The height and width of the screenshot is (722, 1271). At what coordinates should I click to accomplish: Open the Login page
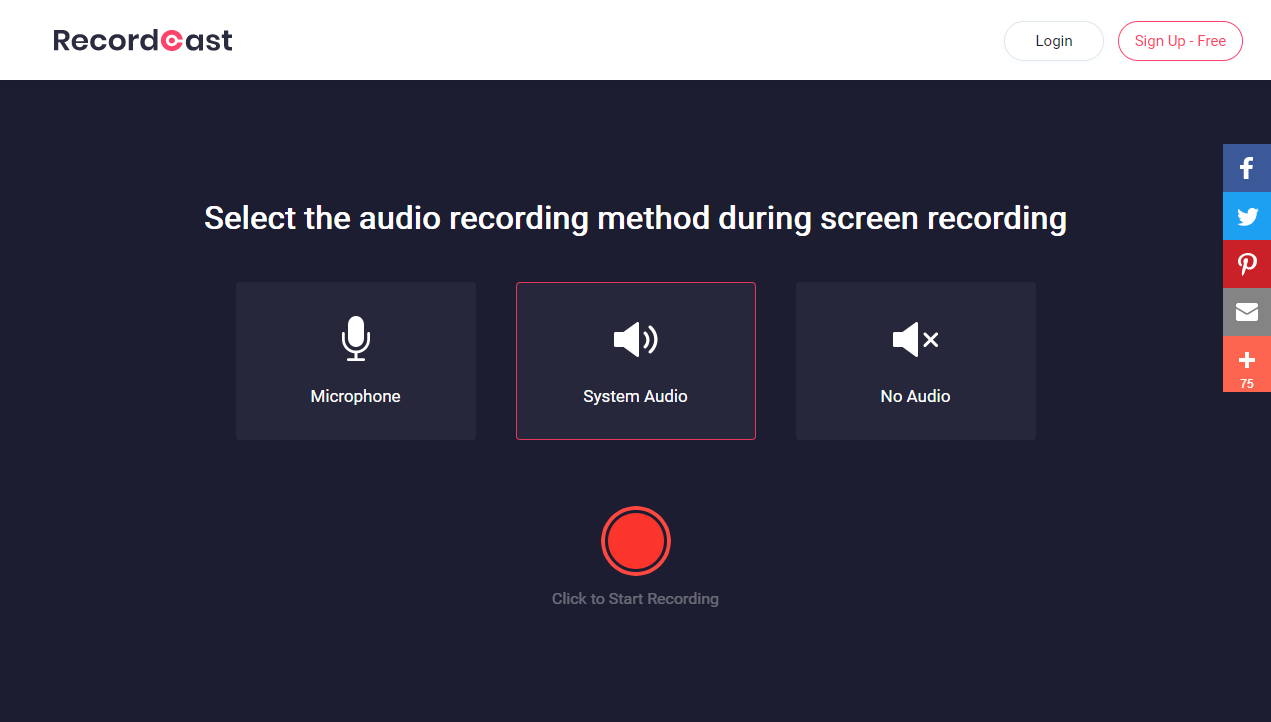(x=1054, y=41)
